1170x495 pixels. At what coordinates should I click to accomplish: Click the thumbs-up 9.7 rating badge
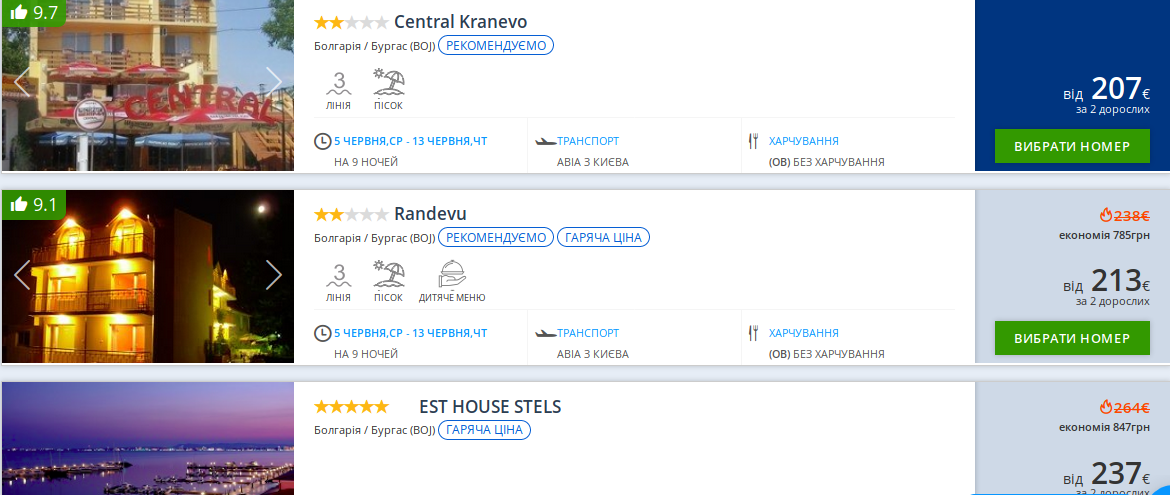coord(34,13)
